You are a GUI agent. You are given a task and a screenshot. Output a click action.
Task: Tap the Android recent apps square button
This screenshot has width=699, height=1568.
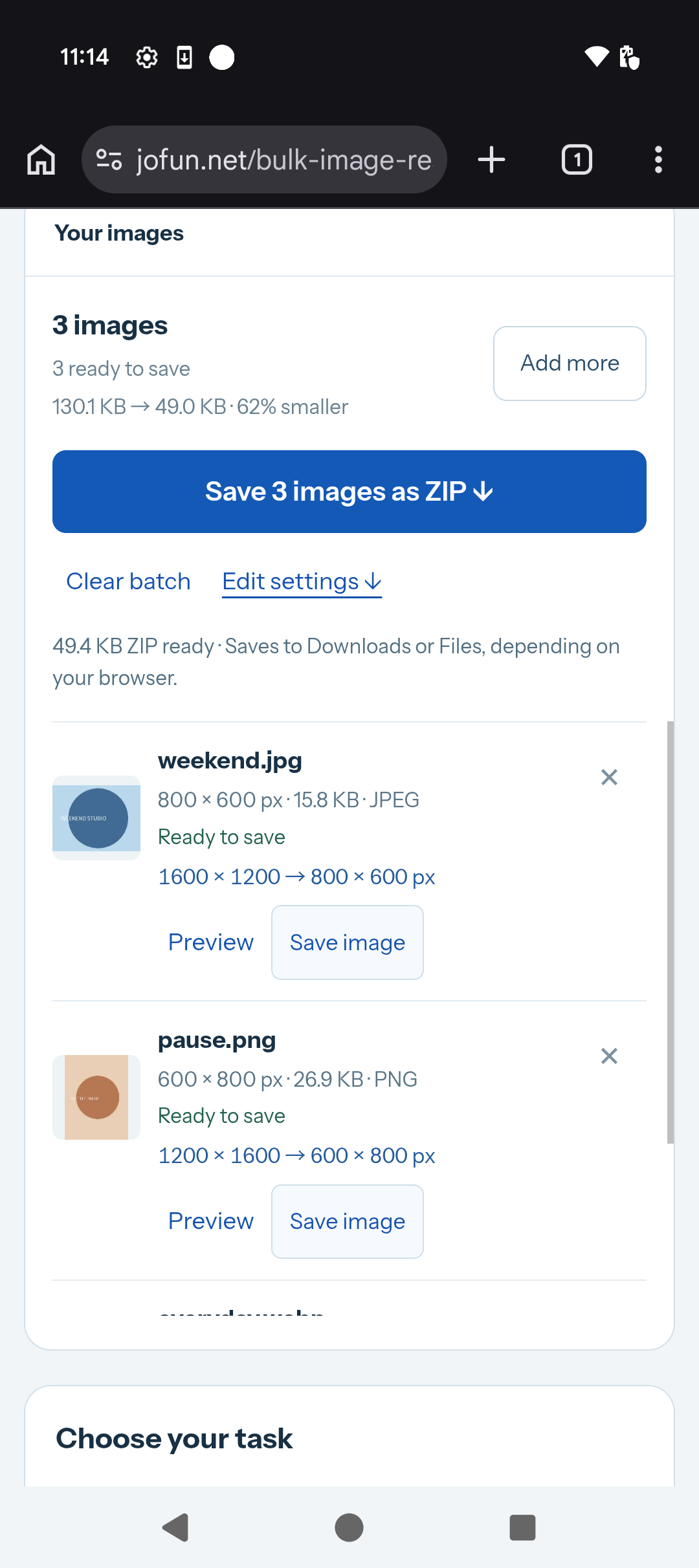[x=522, y=1527]
